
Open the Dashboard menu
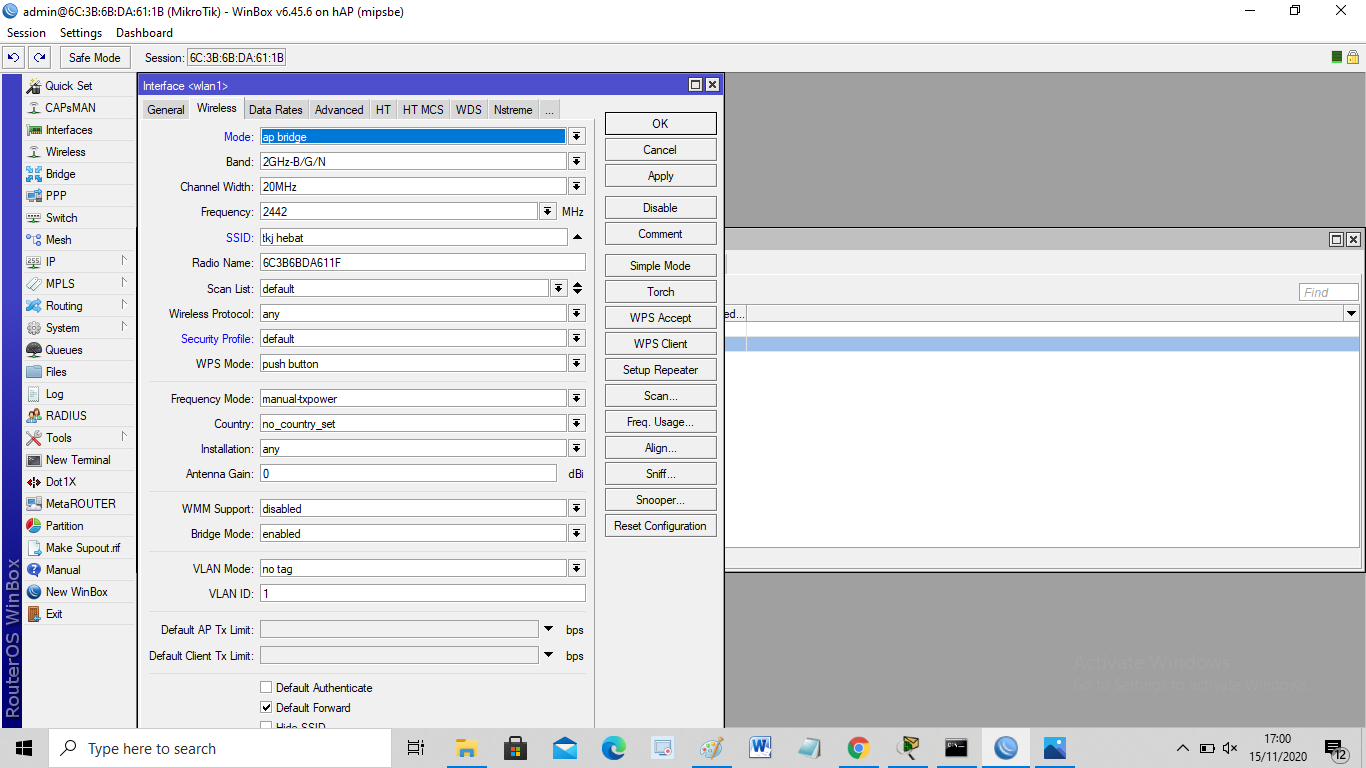point(144,33)
